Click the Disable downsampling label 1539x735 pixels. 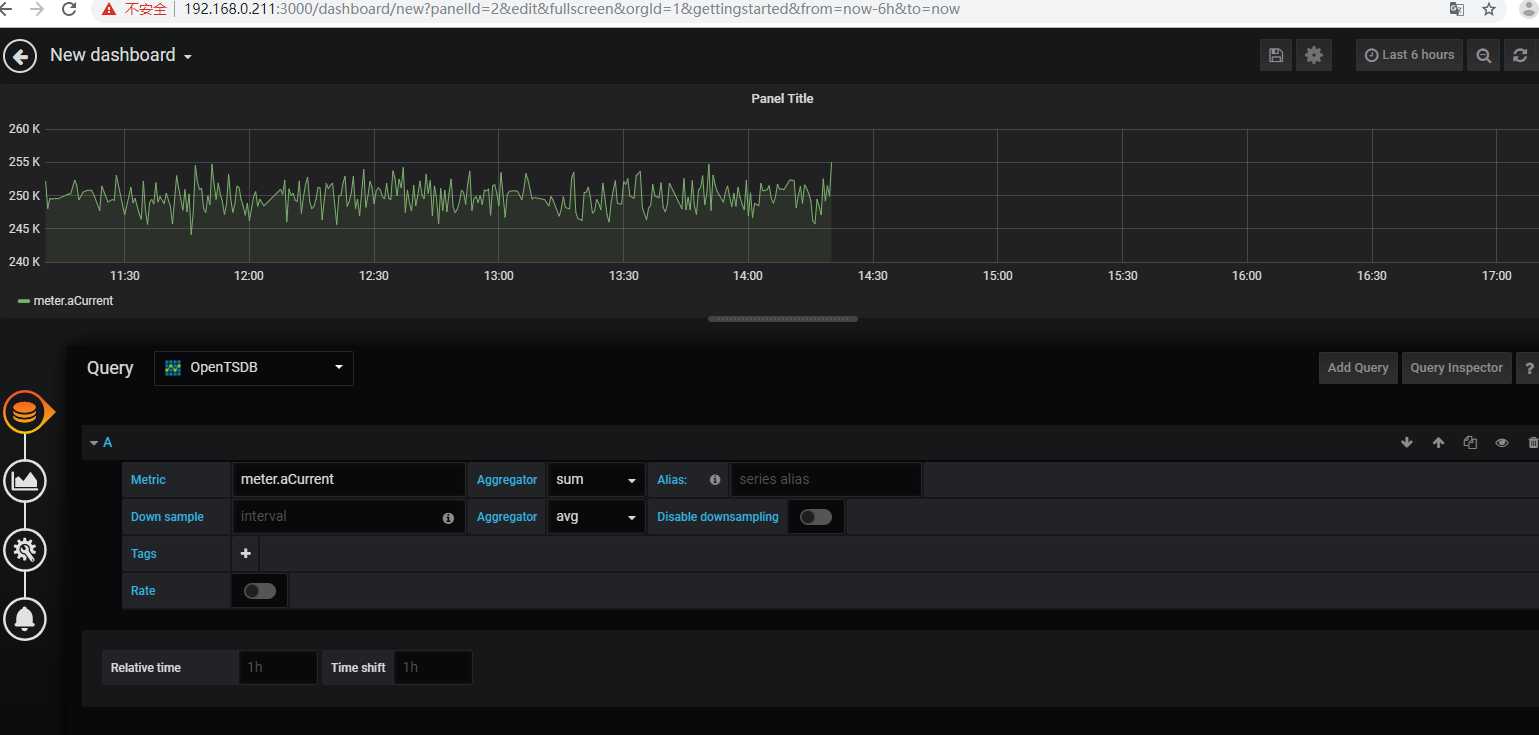pyautogui.click(x=718, y=517)
